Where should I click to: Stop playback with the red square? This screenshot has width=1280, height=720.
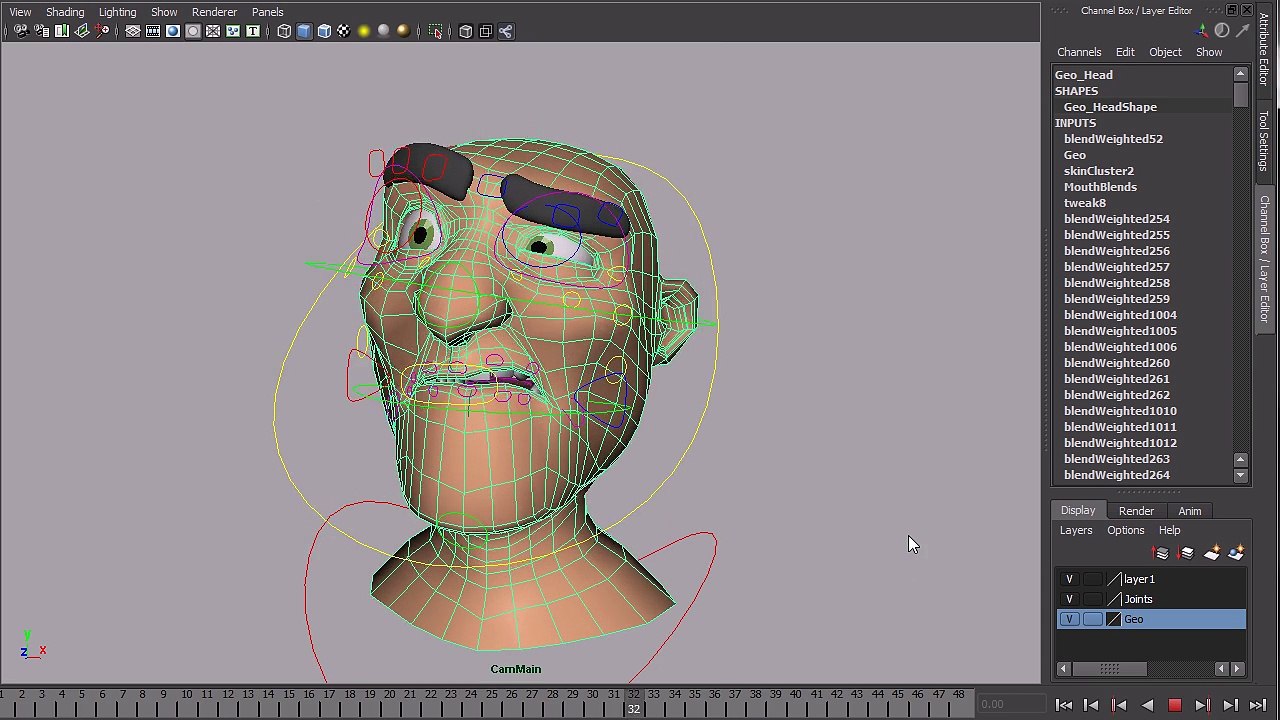tap(1175, 705)
